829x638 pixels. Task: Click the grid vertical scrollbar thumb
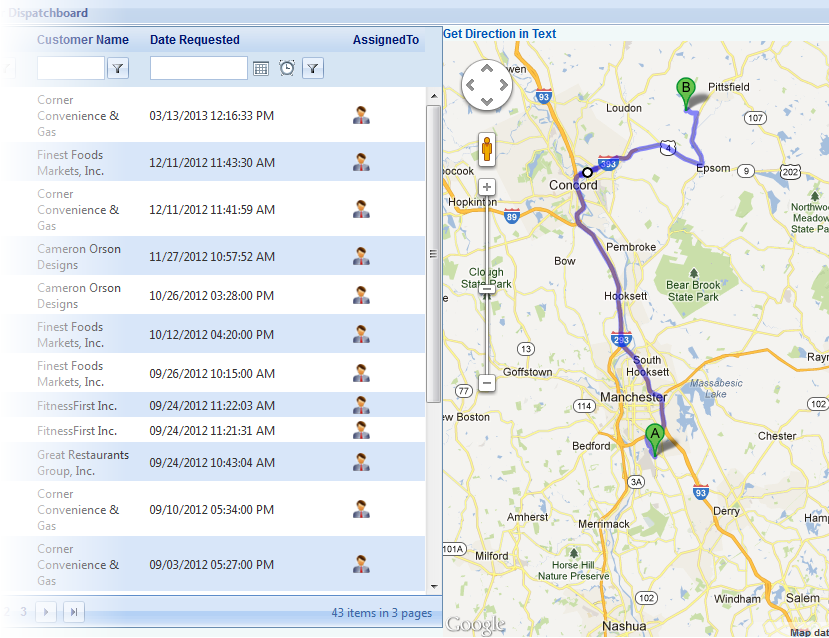(x=434, y=254)
